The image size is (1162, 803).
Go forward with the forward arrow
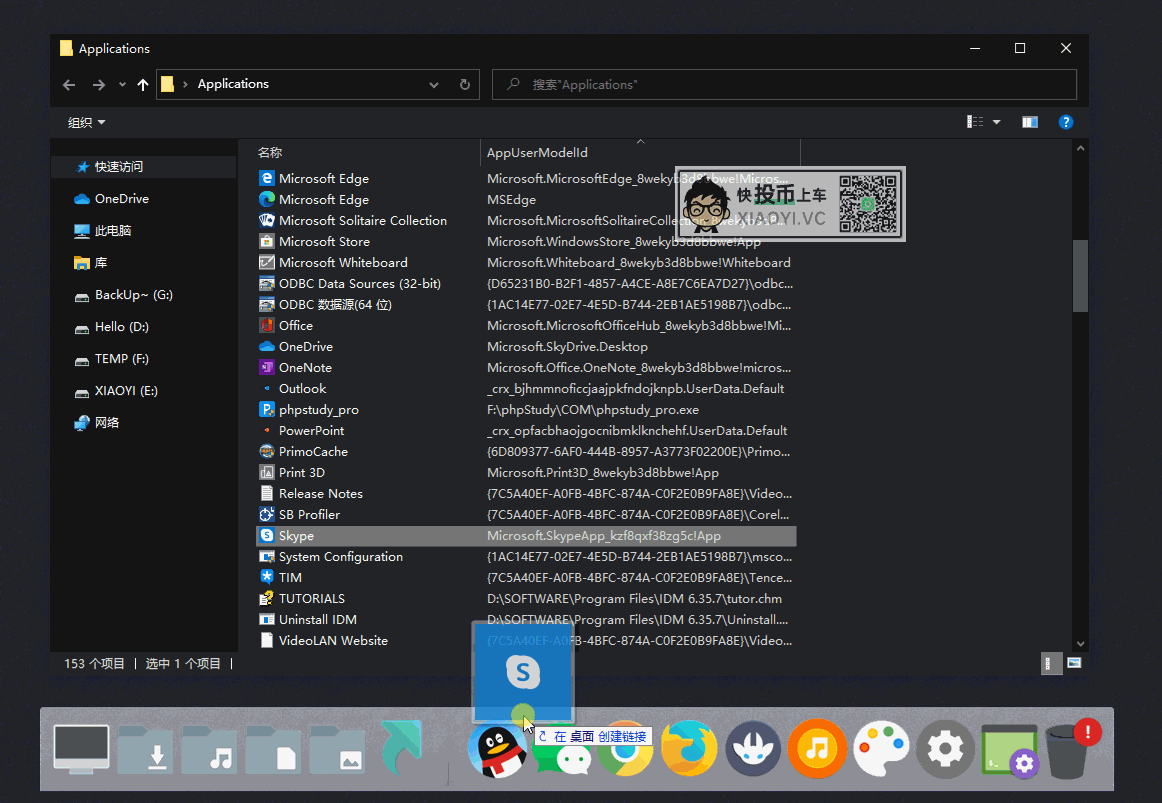pyautogui.click(x=99, y=84)
